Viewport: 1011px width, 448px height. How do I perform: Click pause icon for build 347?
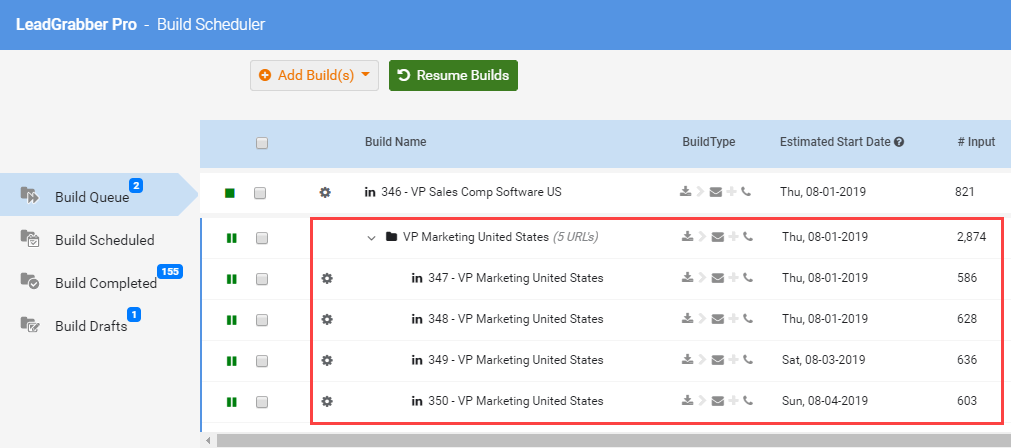click(x=231, y=279)
